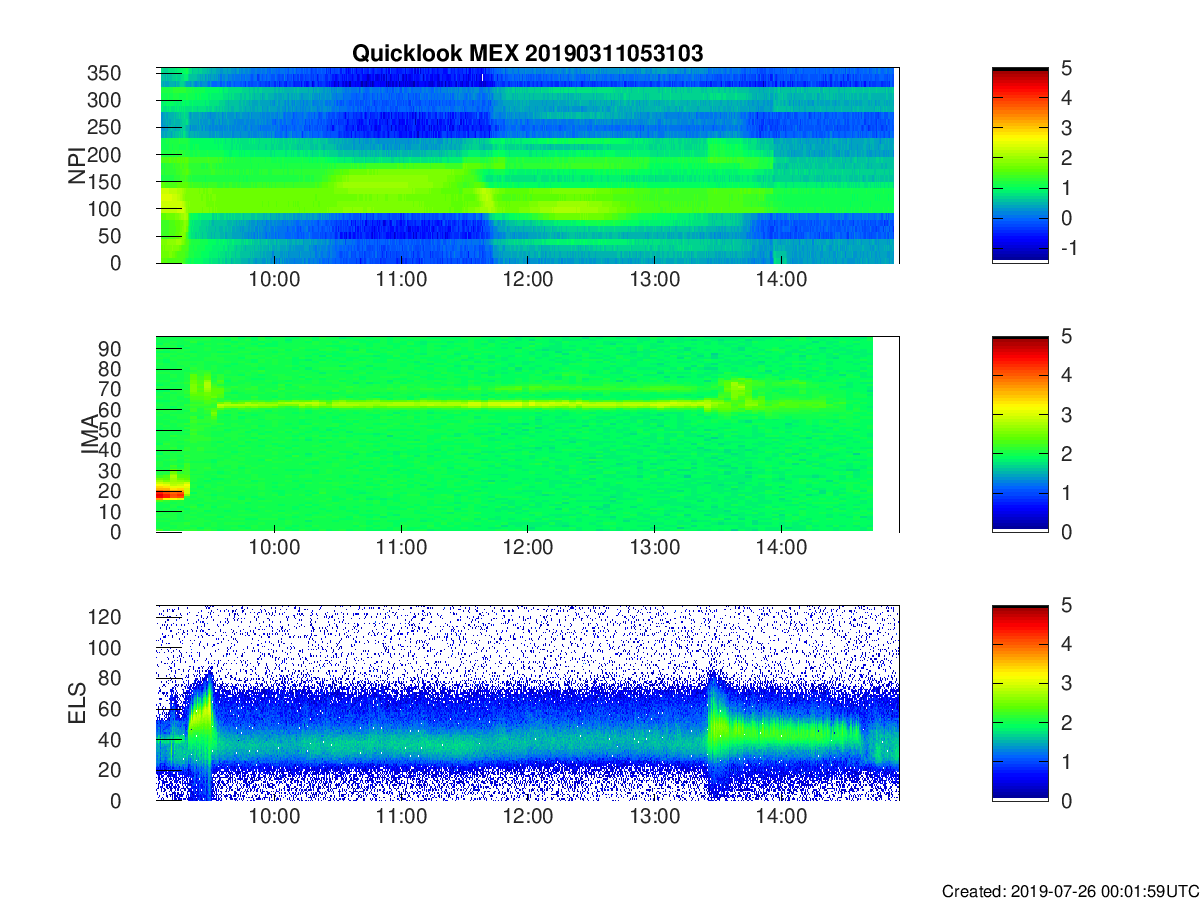Click the 13:00 tick under the NPI panel

pos(654,279)
